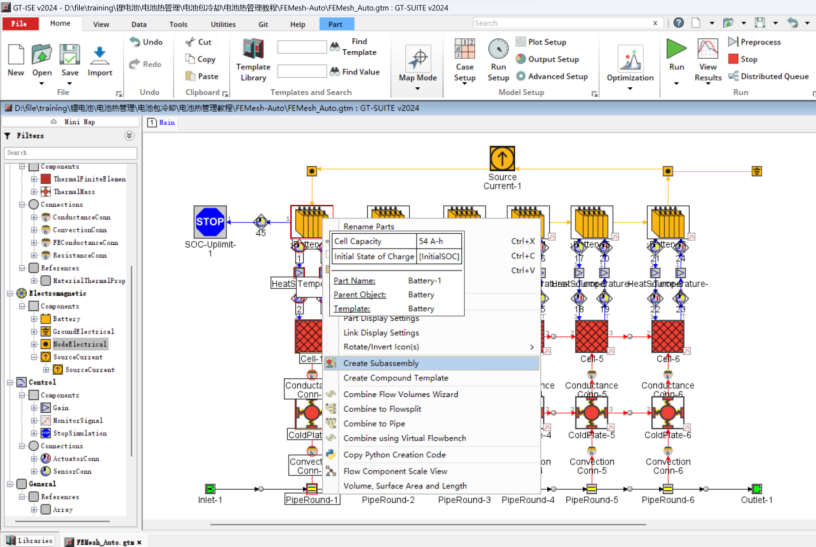Click the Cut button
The image size is (816, 547).
(x=198, y=42)
